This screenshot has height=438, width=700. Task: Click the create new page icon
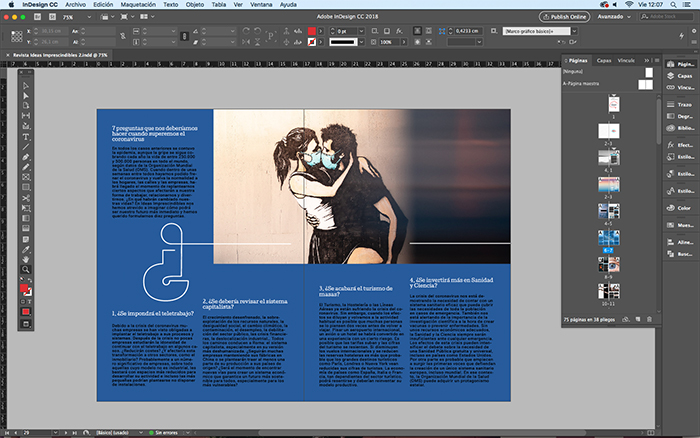point(638,319)
